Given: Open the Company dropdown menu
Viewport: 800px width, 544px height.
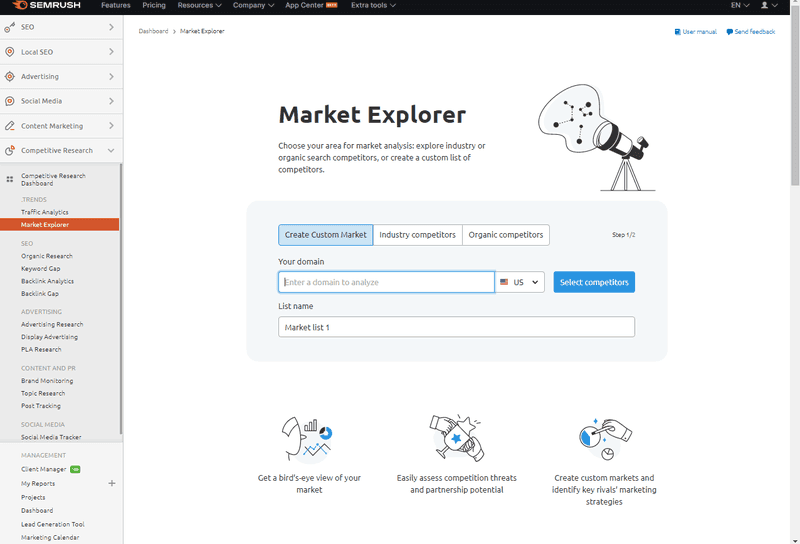Looking at the screenshot, I should point(253,5).
